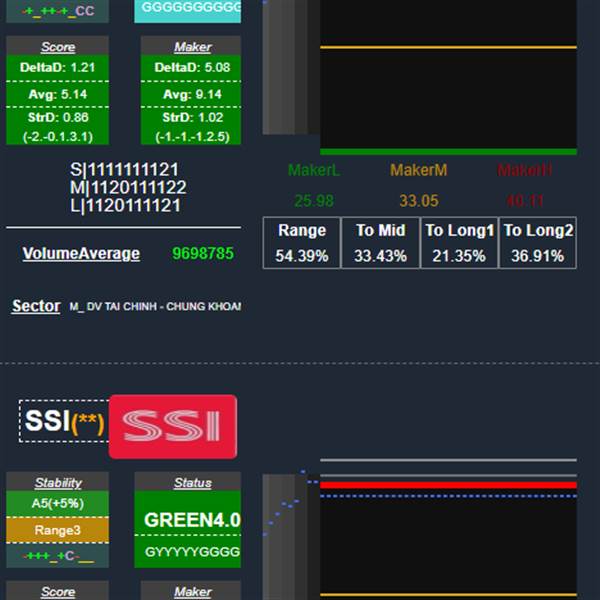Click the Range 54.39% cell
Image resolution: width=600 pixels, height=600 pixels.
coord(302,243)
